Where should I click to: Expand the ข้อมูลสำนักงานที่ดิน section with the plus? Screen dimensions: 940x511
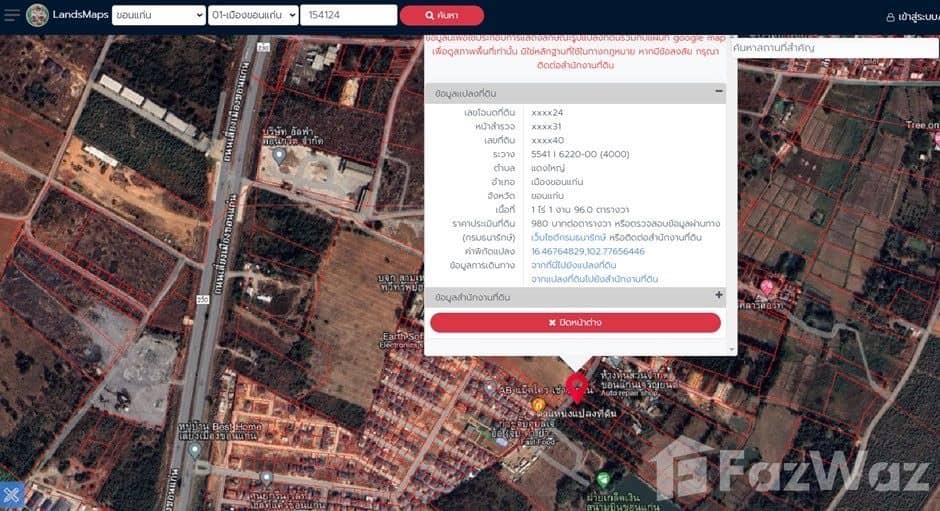pos(718,296)
